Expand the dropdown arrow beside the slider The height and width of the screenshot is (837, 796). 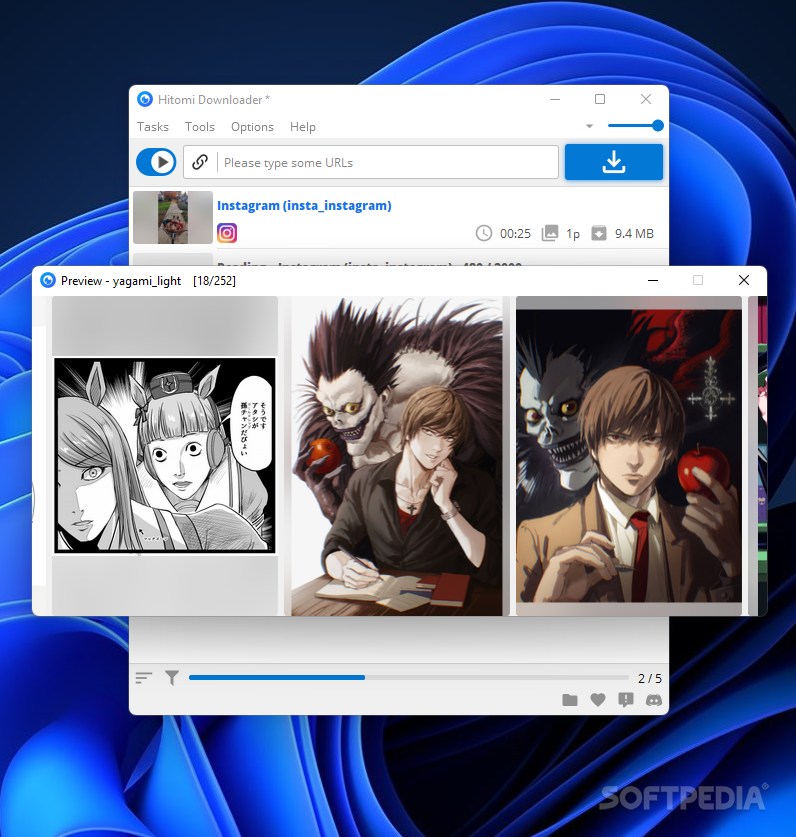[589, 126]
